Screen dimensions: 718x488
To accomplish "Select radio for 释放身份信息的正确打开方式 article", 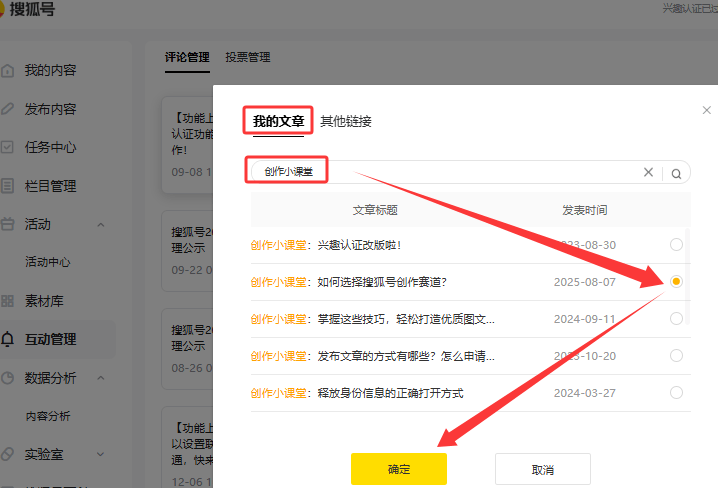I will [676, 393].
